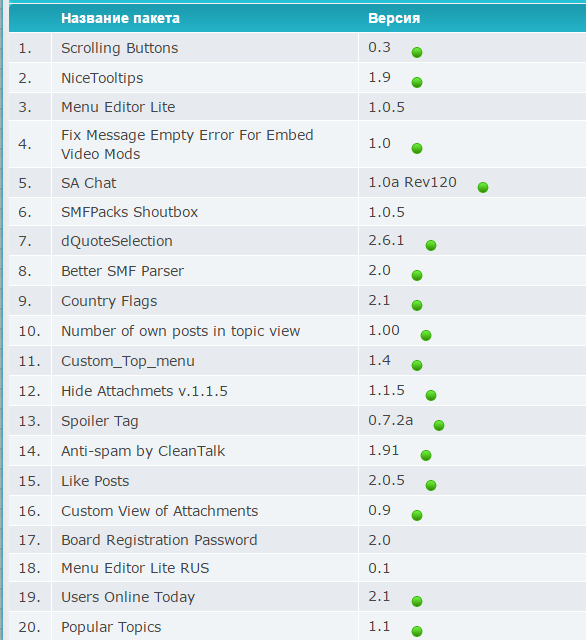Click the green status dot for Country Flags
The height and width of the screenshot is (640, 586).
(417, 305)
